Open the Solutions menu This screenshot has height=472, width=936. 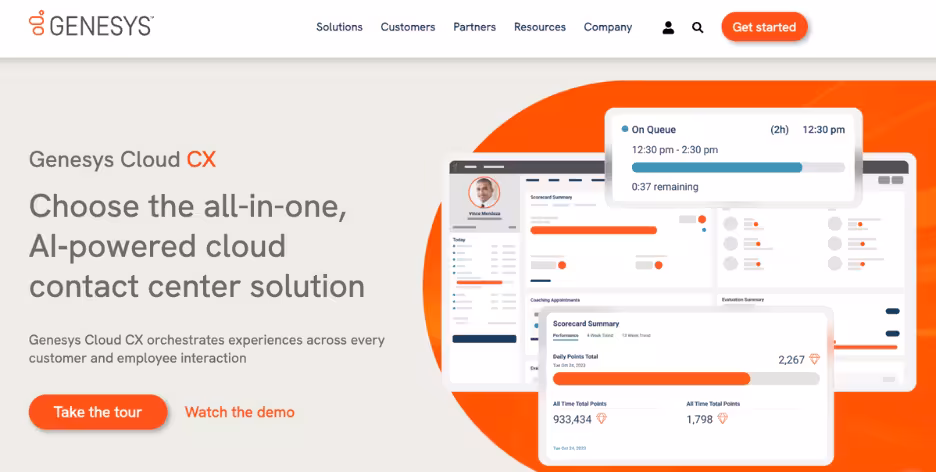coord(339,27)
